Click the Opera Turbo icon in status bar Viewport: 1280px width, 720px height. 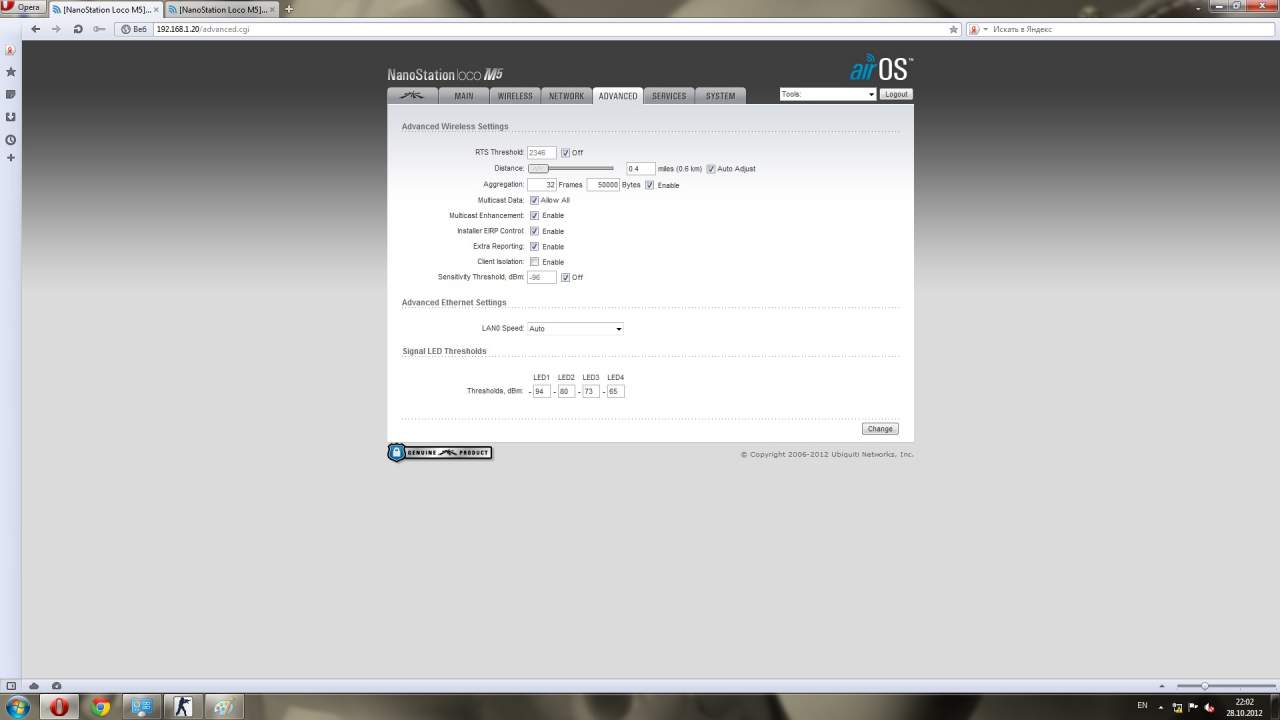click(56, 686)
